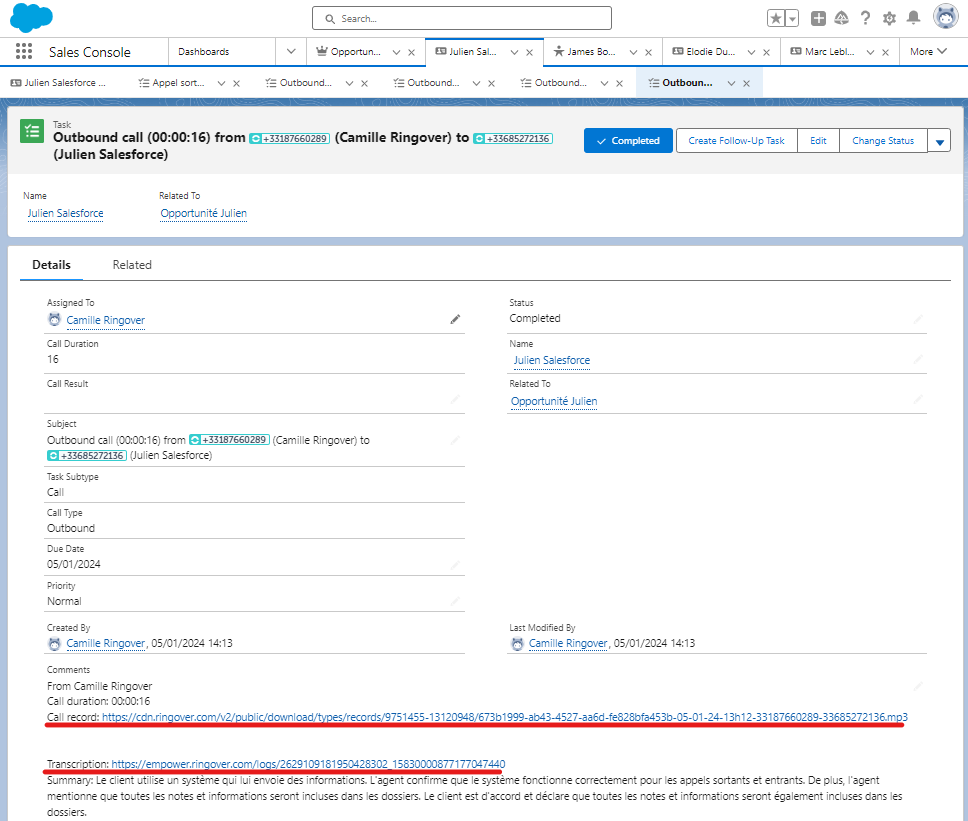Open the more actions dropdown arrow

pyautogui.click(x=939, y=141)
